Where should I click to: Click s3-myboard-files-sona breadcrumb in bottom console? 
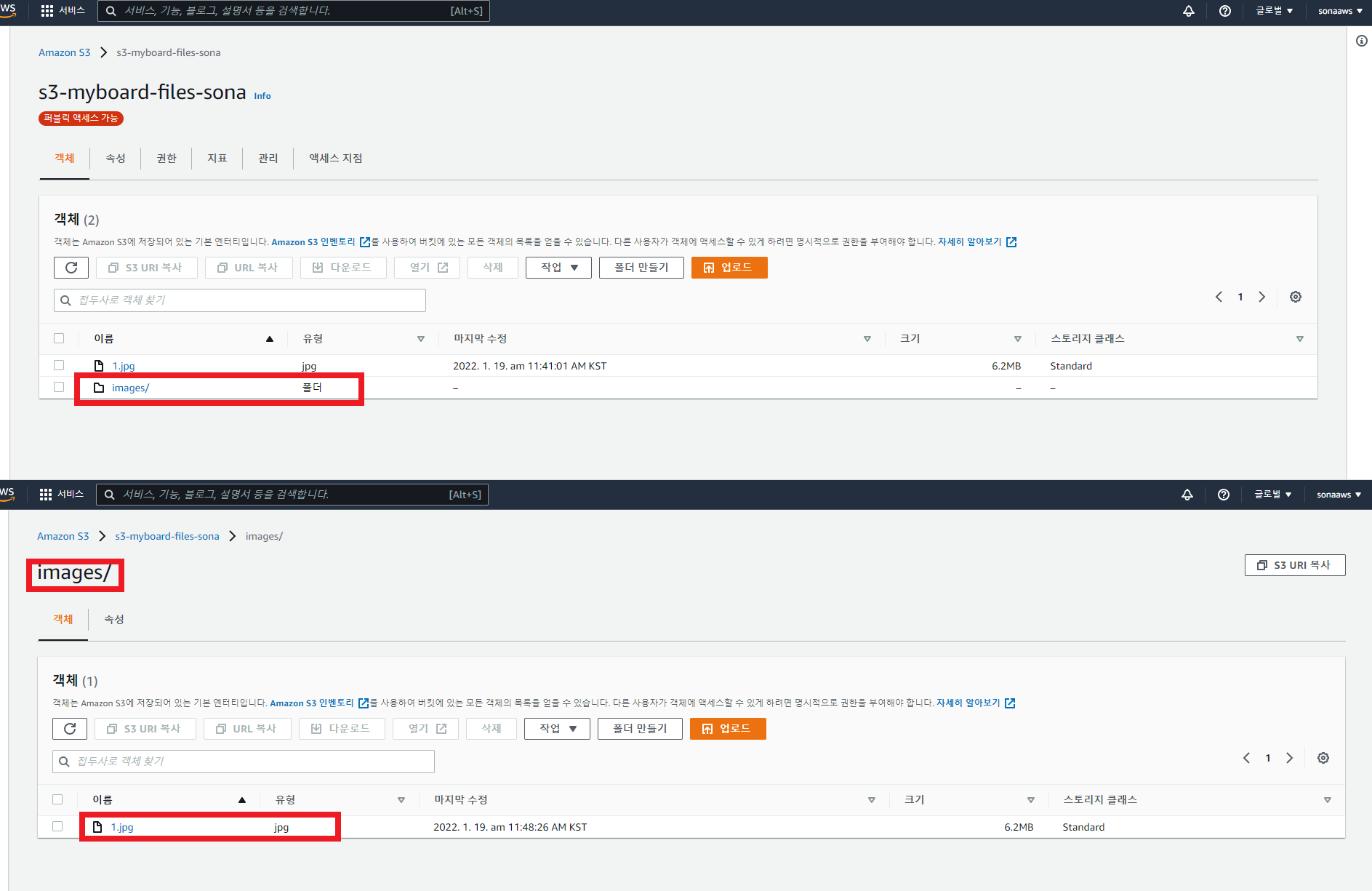click(167, 536)
